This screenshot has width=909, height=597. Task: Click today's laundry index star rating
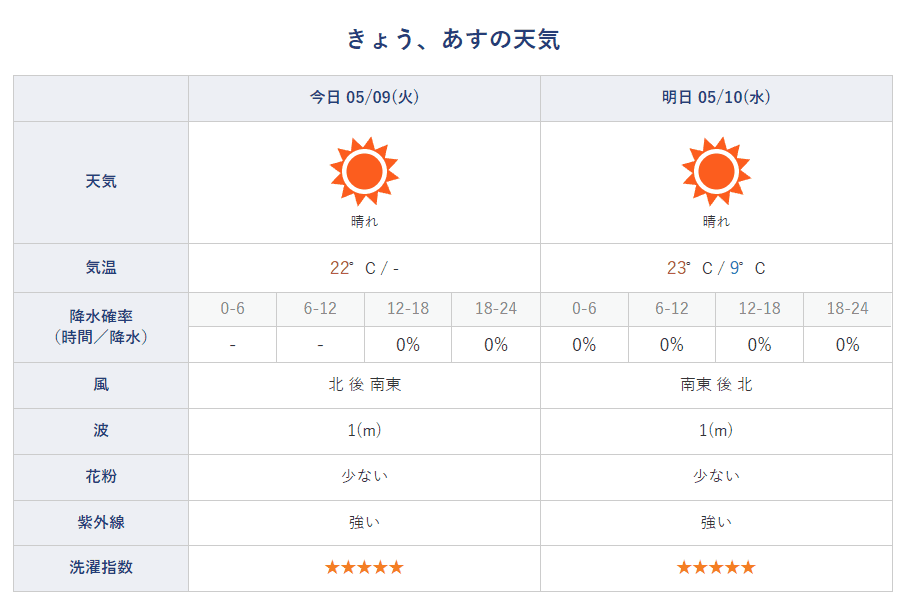tap(364, 567)
